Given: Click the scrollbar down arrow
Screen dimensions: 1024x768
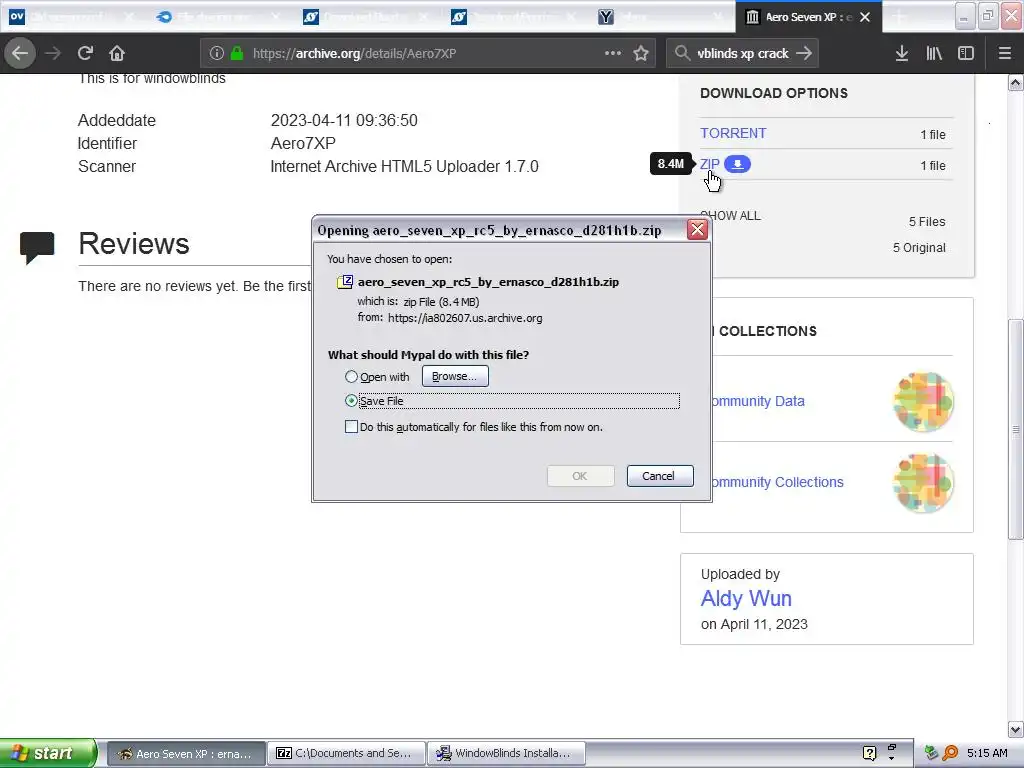Looking at the screenshot, I should click(x=1016, y=729).
